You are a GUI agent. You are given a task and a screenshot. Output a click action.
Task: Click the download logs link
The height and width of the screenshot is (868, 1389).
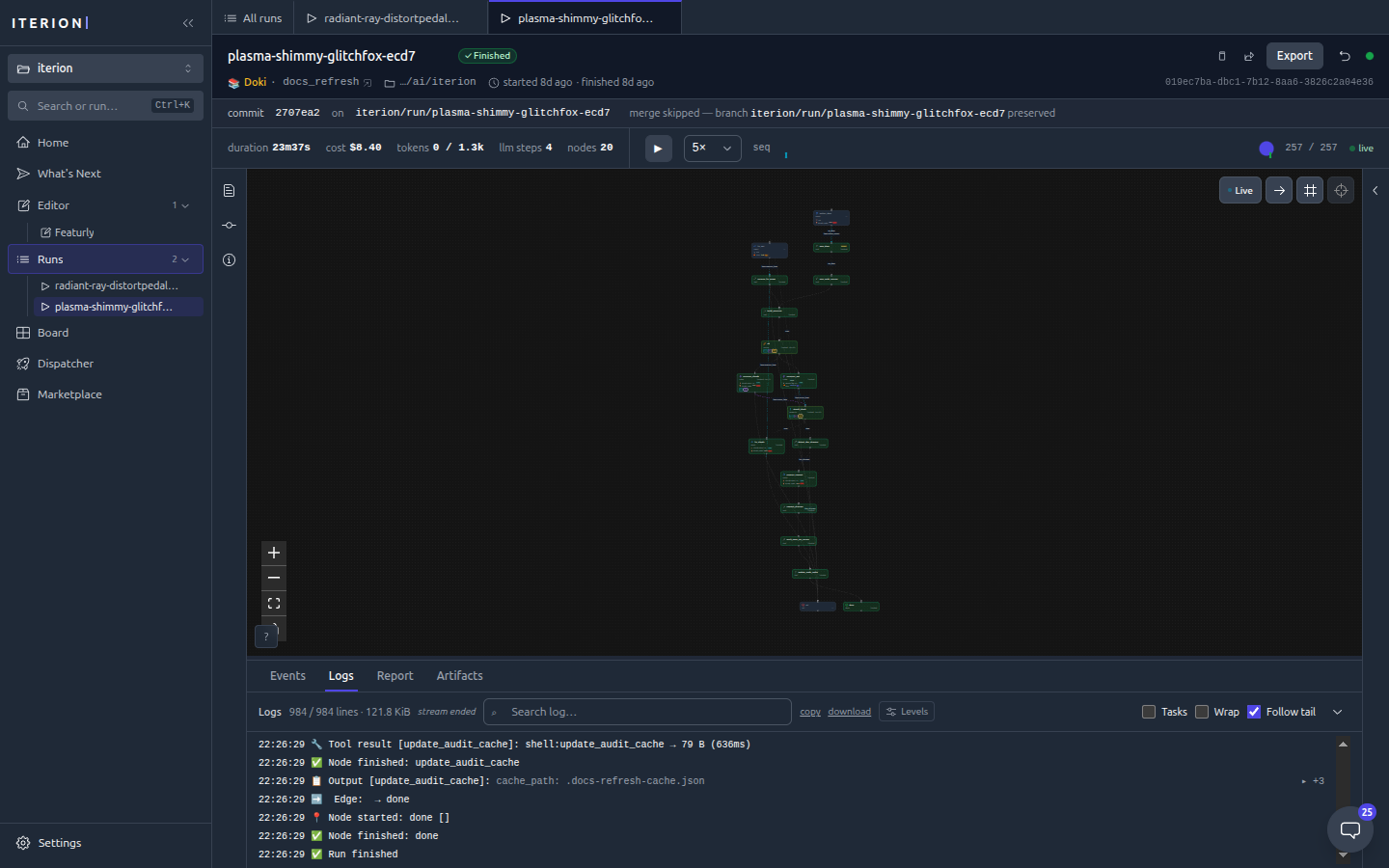click(849, 712)
